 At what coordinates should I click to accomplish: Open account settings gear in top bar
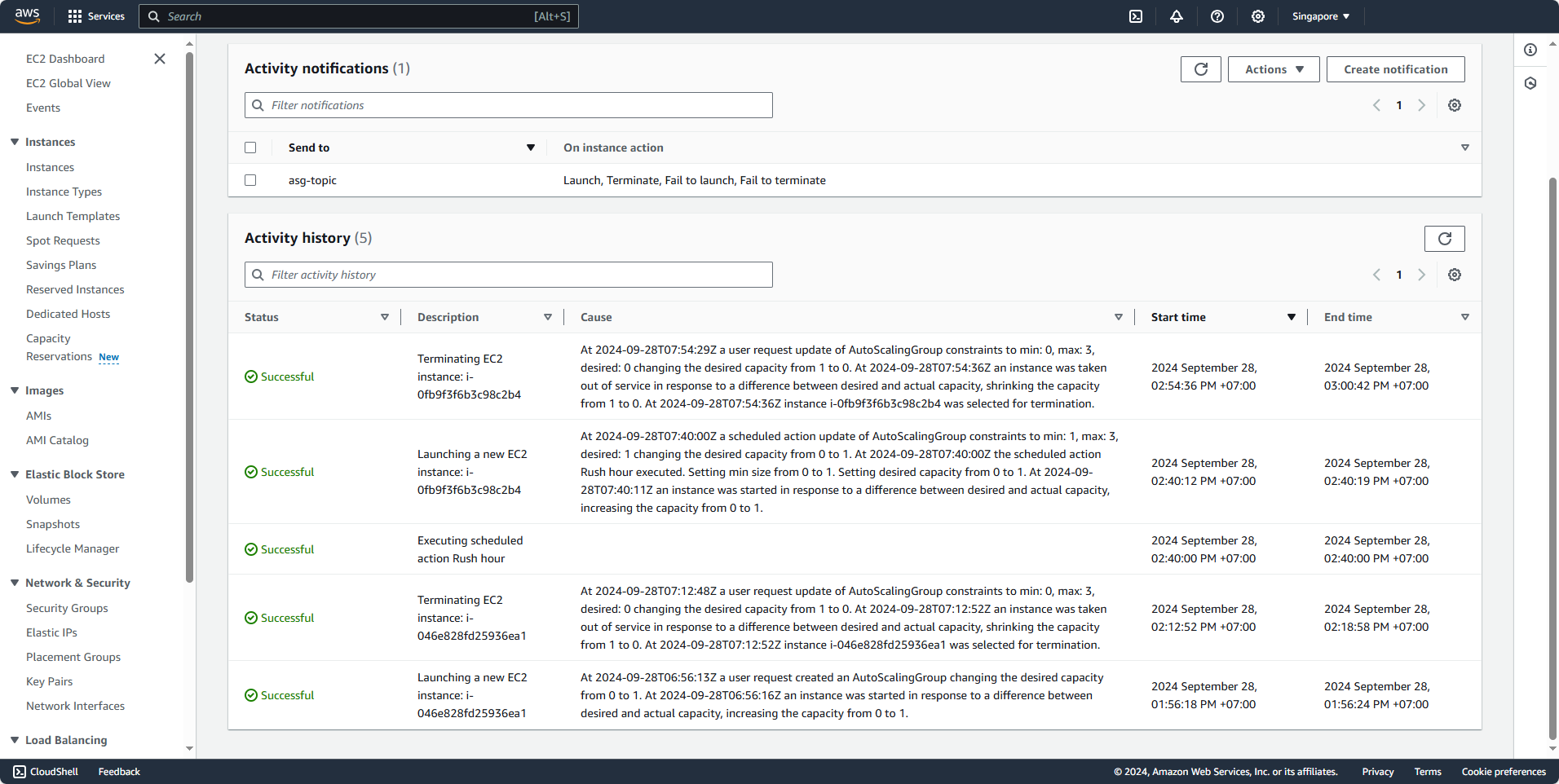click(x=1257, y=16)
